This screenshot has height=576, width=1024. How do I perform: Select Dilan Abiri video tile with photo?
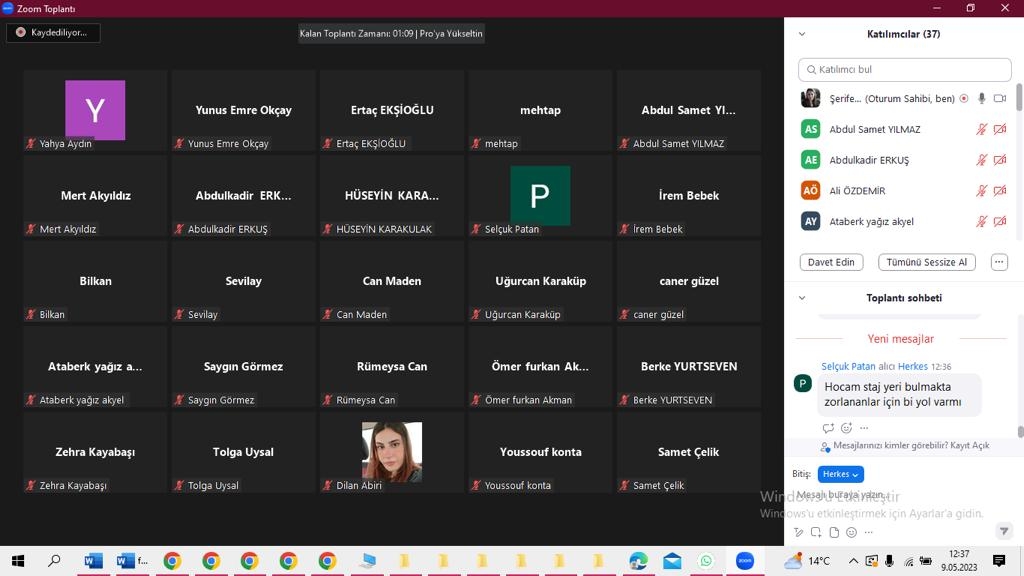click(392, 452)
